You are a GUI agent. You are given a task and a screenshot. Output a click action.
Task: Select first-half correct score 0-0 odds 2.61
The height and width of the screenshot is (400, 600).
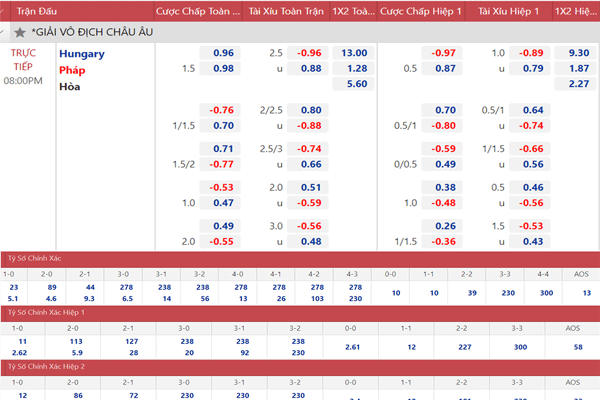(352, 346)
